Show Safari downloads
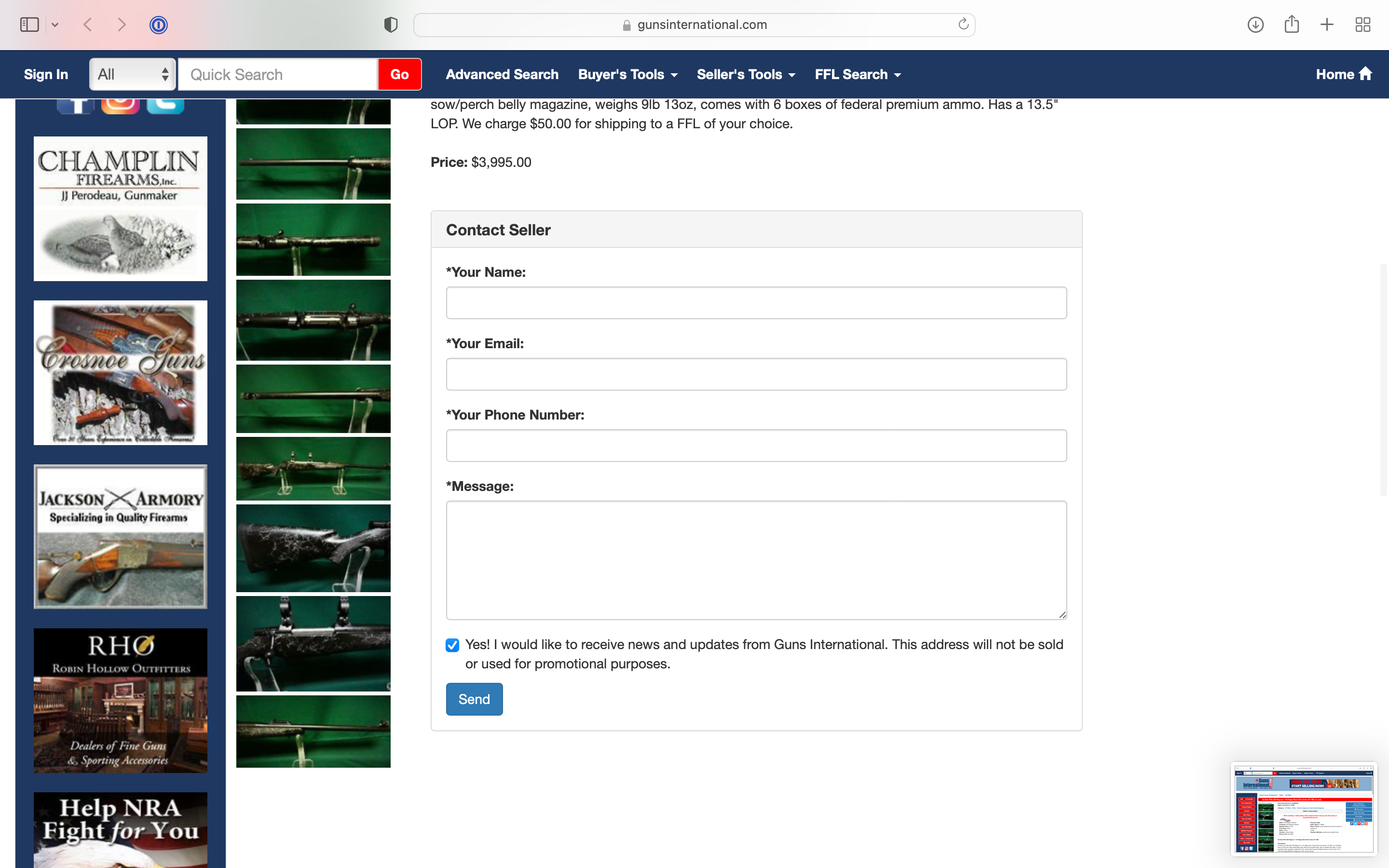Image resolution: width=1389 pixels, height=868 pixels. [x=1255, y=25]
